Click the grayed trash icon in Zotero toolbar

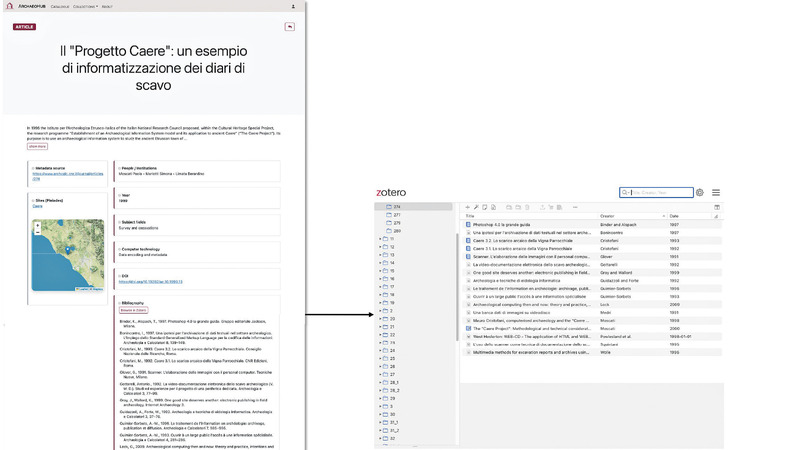(x=527, y=207)
